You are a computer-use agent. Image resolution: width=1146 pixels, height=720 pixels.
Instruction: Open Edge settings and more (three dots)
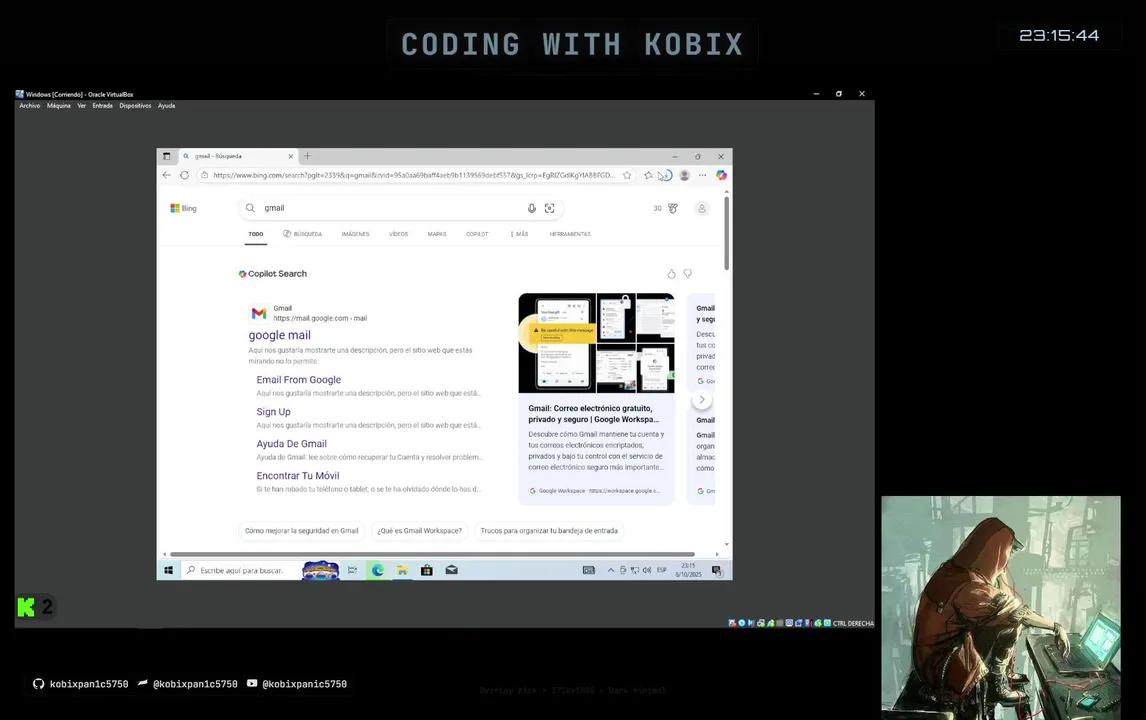[x=702, y=175]
